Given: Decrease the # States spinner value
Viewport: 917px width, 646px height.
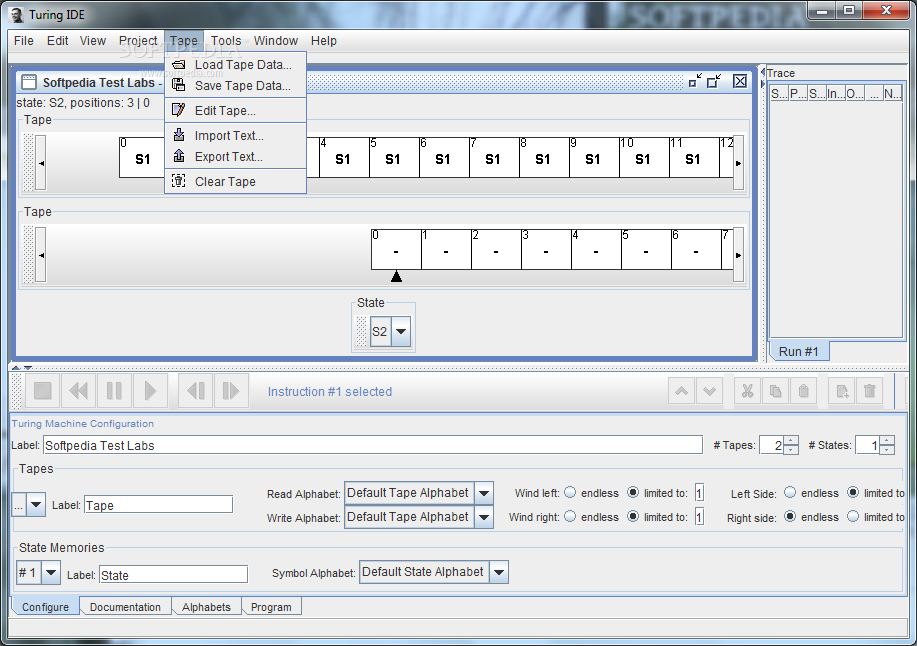Looking at the screenshot, I should [x=887, y=450].
